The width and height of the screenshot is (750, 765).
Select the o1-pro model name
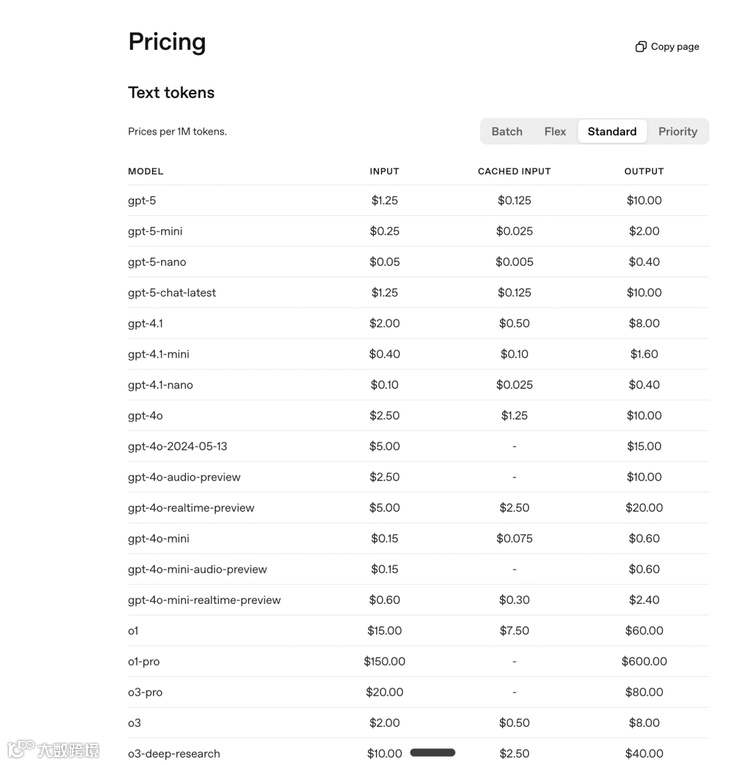pyautogui.click(x=144, y=662)
